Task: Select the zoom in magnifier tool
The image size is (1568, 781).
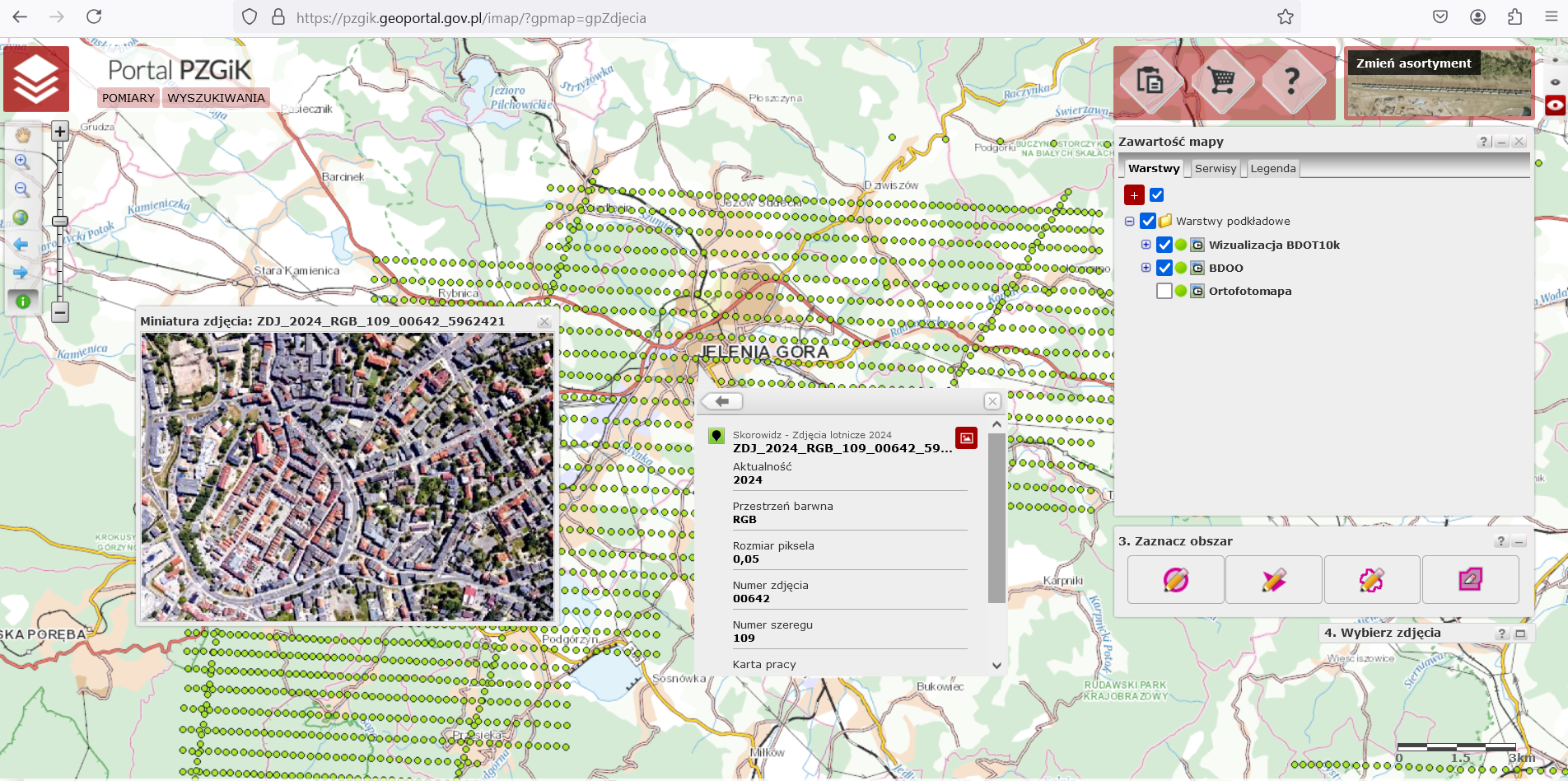Action: (22, 162)
